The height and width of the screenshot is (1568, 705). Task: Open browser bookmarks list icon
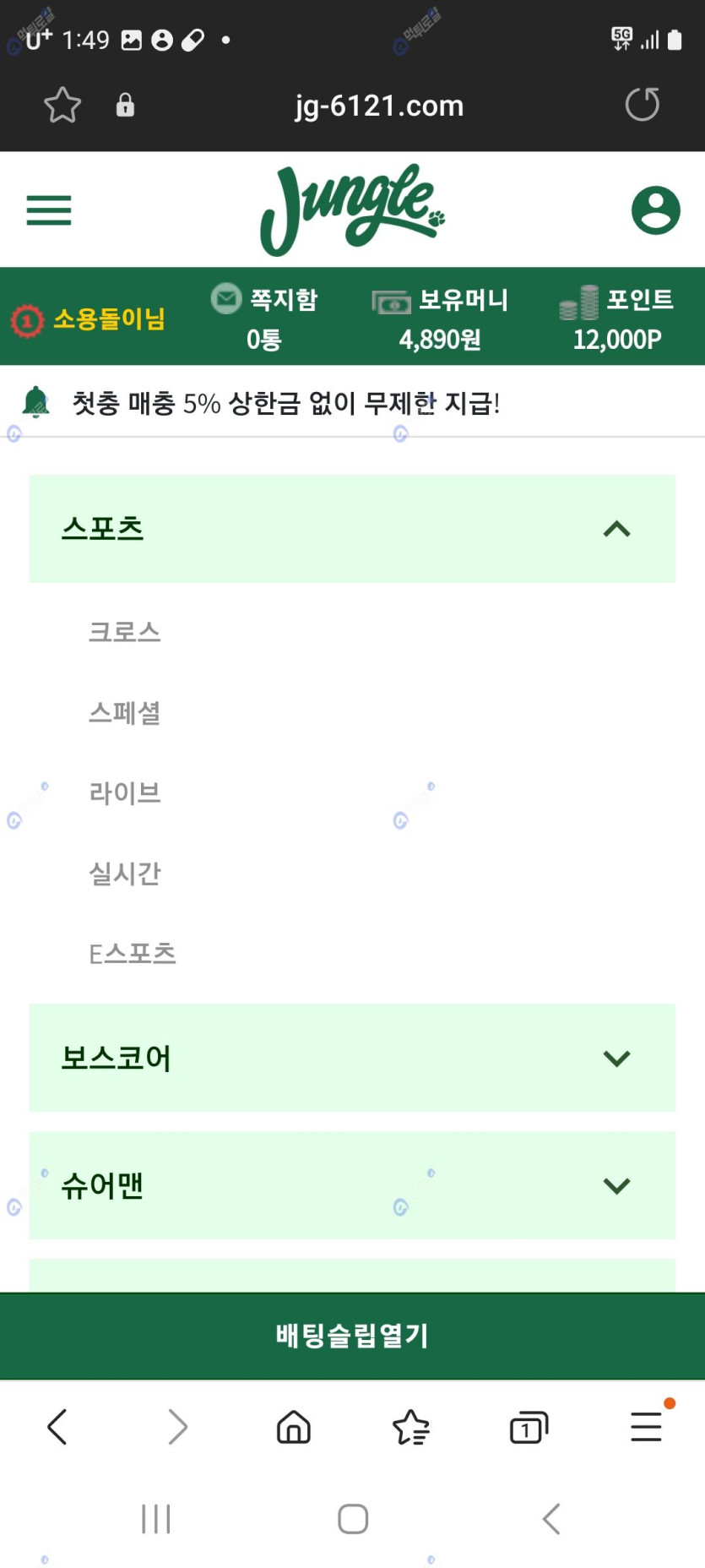point(411,1427)
